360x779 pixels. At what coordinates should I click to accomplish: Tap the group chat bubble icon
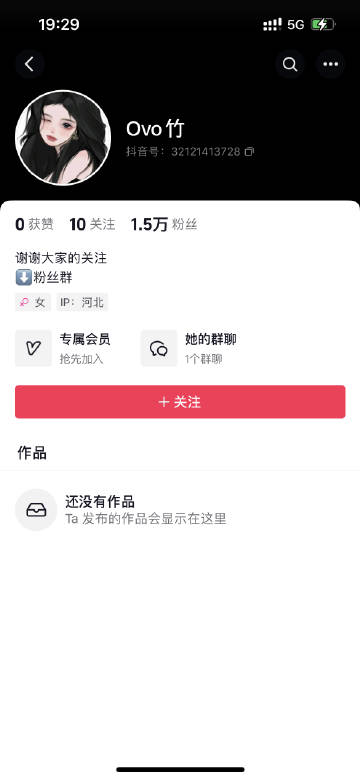(159, 348)
